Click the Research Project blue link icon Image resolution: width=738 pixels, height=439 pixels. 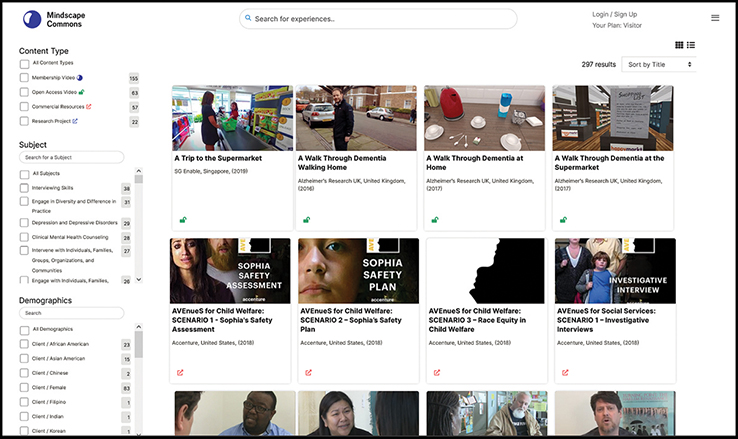[x=75, y=121]
